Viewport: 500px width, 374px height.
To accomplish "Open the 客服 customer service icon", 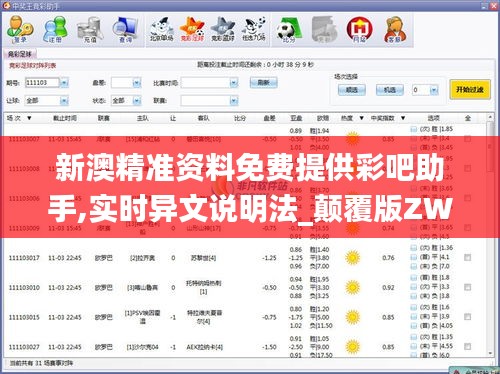I will click(x=395, y=29).
